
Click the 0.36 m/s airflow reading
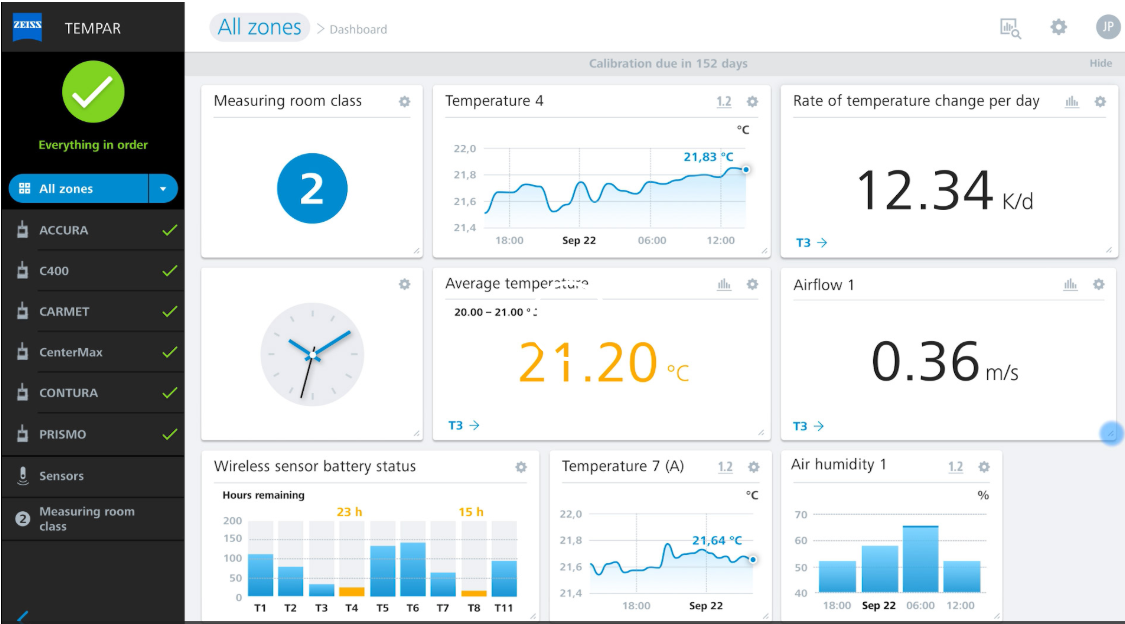point(945,361)
